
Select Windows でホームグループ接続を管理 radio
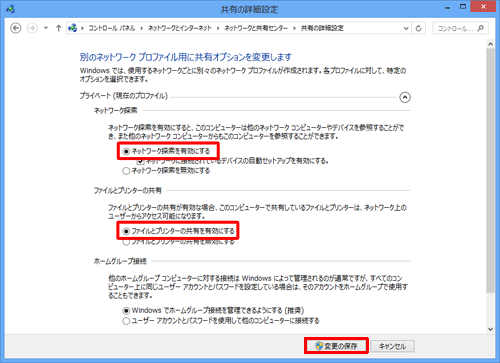click(126, 311)
